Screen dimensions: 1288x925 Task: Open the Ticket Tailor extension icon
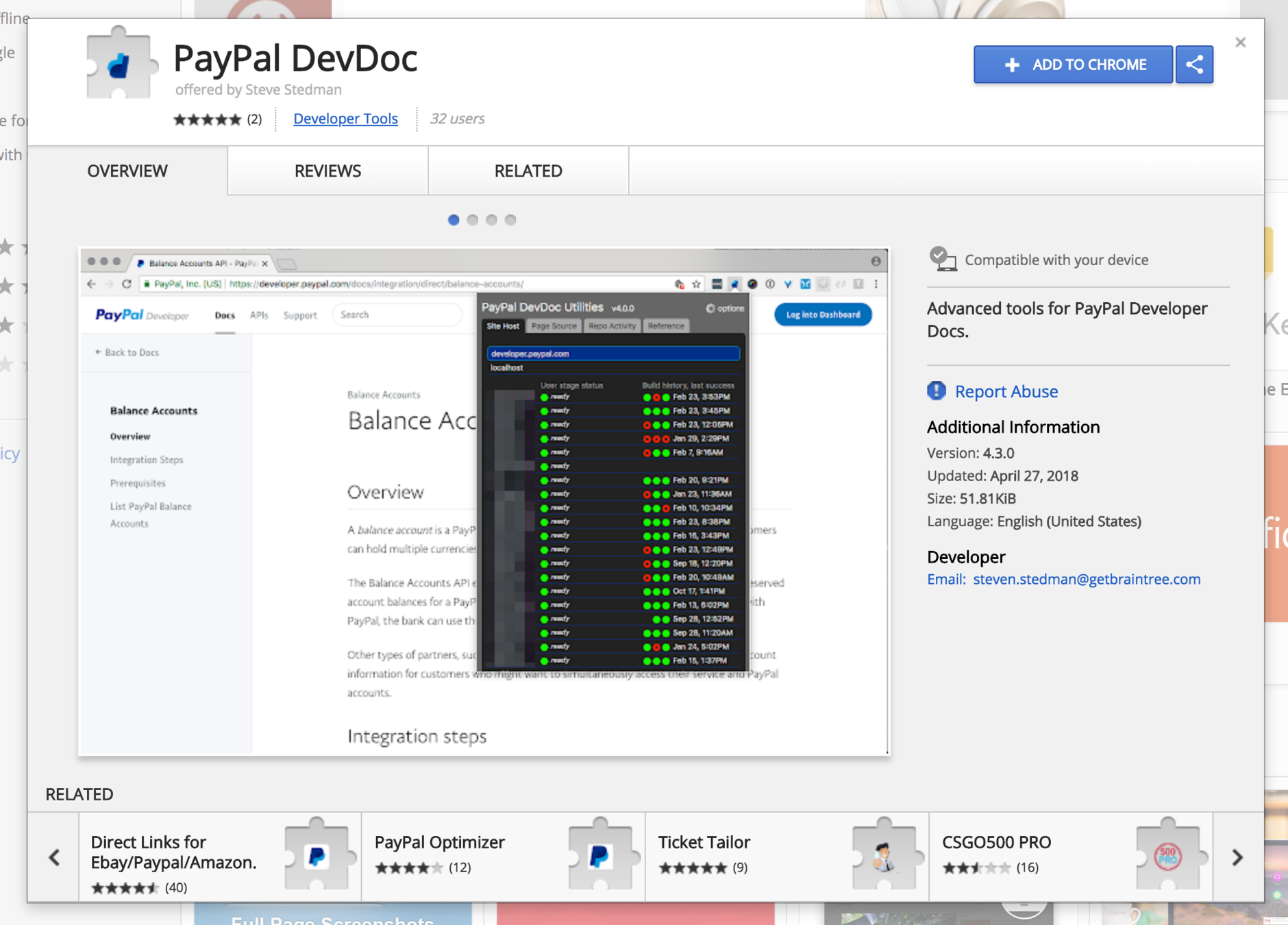884,856
